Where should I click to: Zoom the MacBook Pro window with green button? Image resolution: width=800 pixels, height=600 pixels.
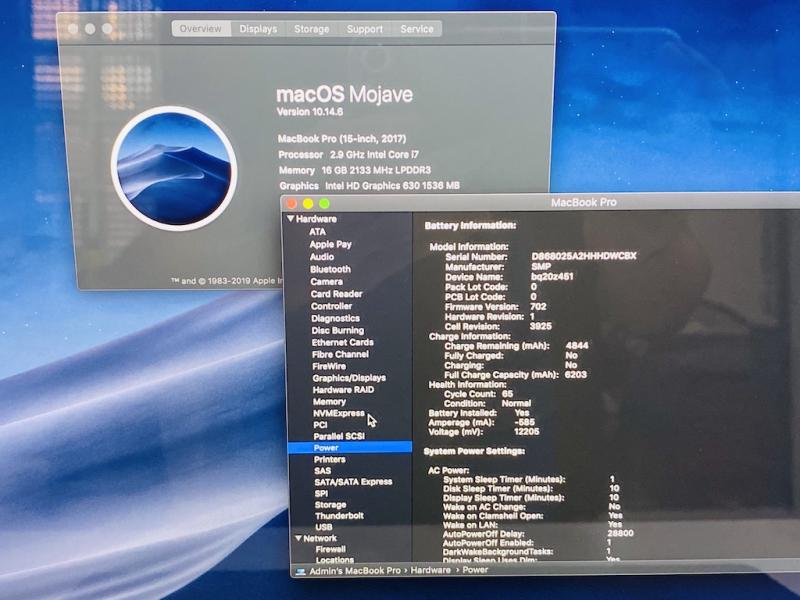click(x=324, y=204)
